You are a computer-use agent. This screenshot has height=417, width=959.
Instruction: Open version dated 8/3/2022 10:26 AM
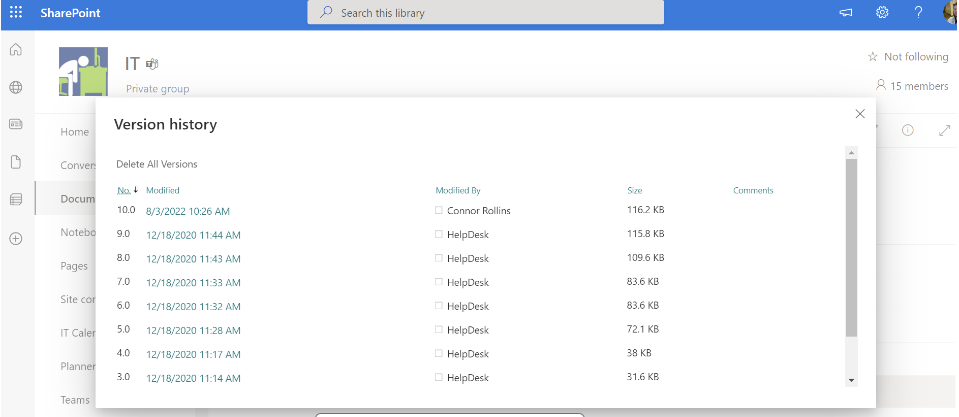coord(187,211)
